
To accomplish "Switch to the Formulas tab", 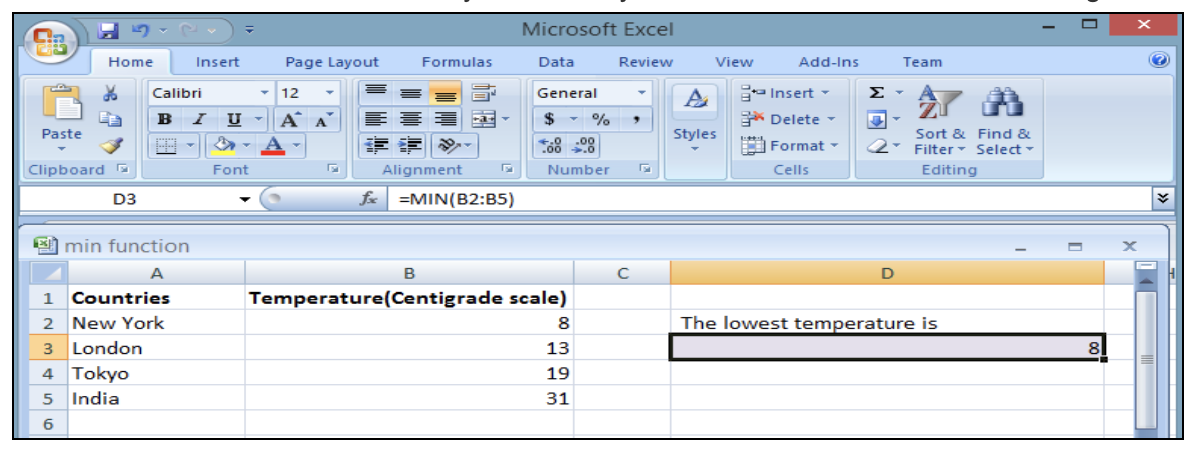I will tap(456, 62).
